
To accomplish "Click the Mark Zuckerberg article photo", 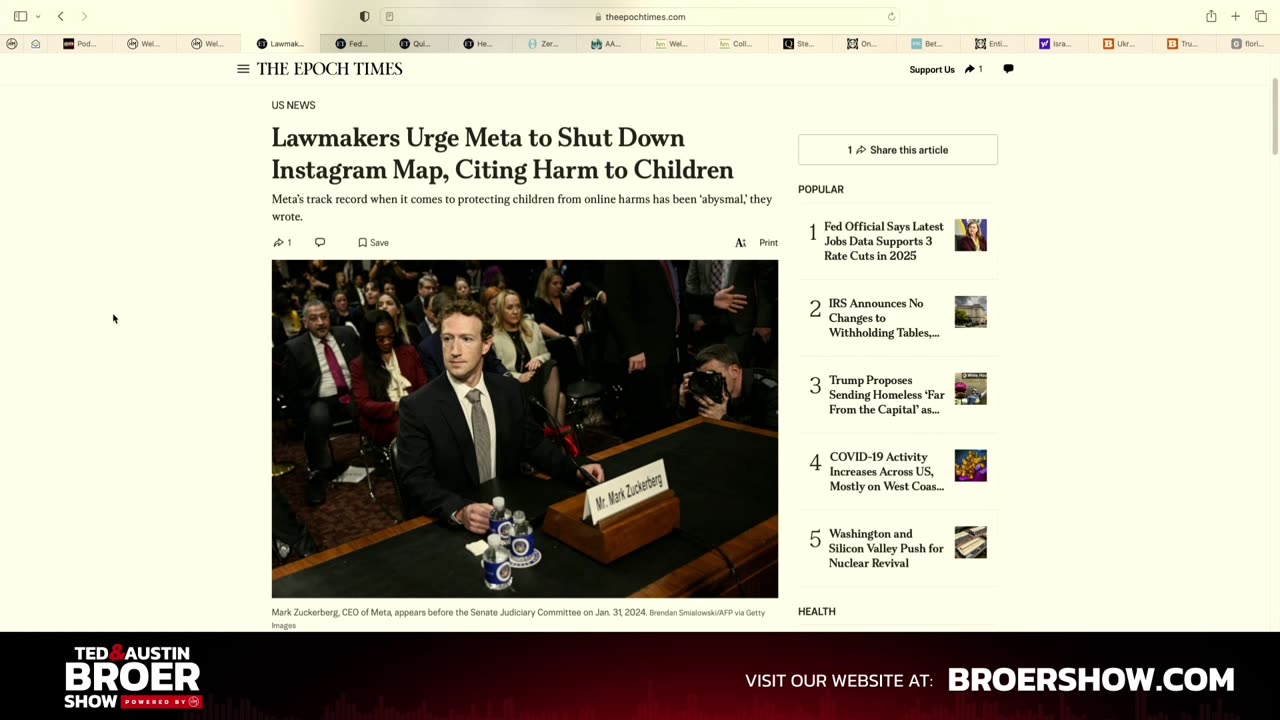I will 524,429.
